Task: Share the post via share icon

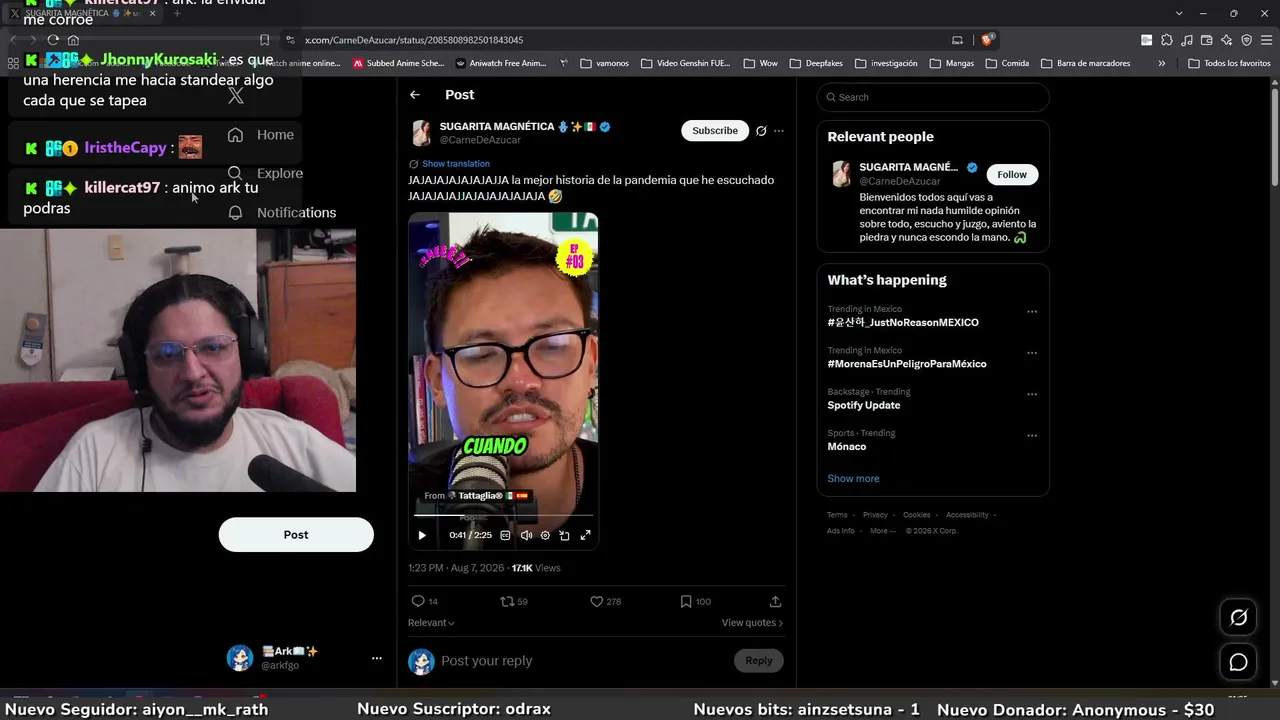Action: [775, 601]
